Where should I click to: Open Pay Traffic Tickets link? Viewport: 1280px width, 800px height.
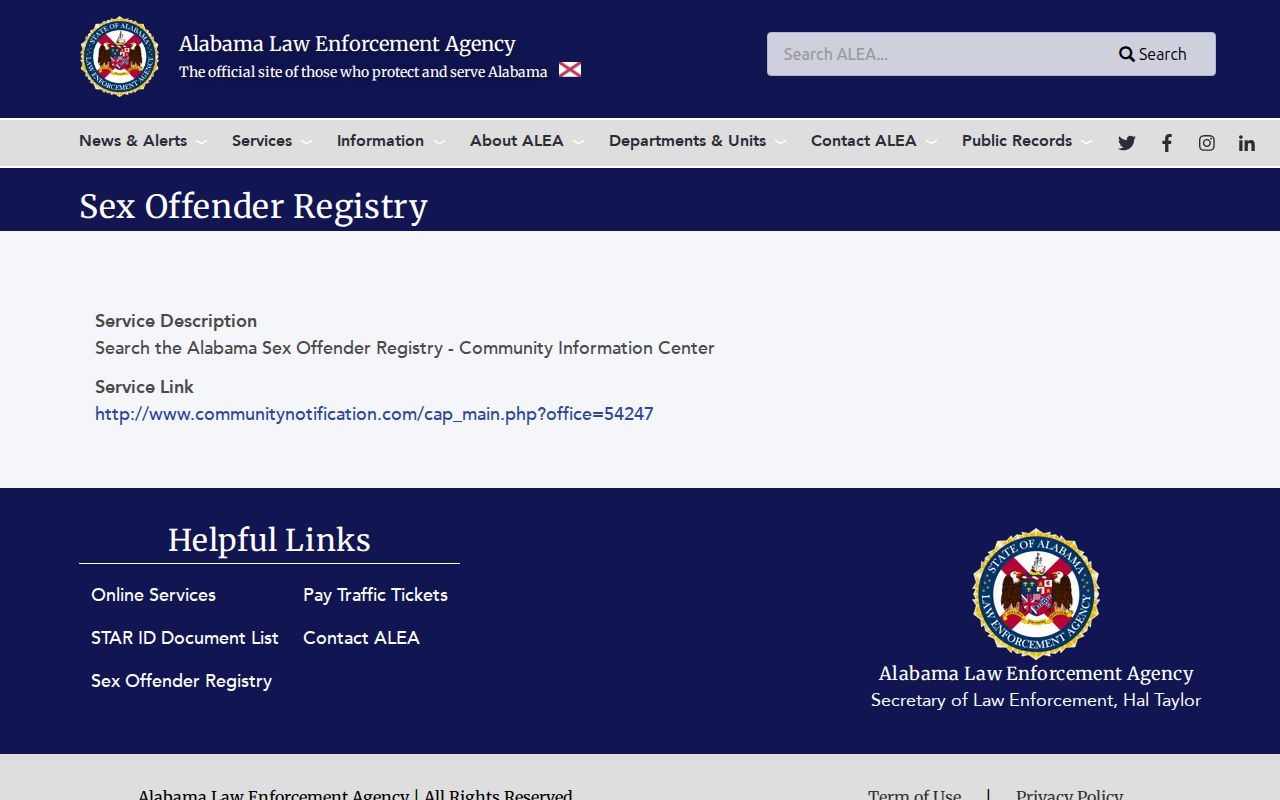click(x=375, y=595)
